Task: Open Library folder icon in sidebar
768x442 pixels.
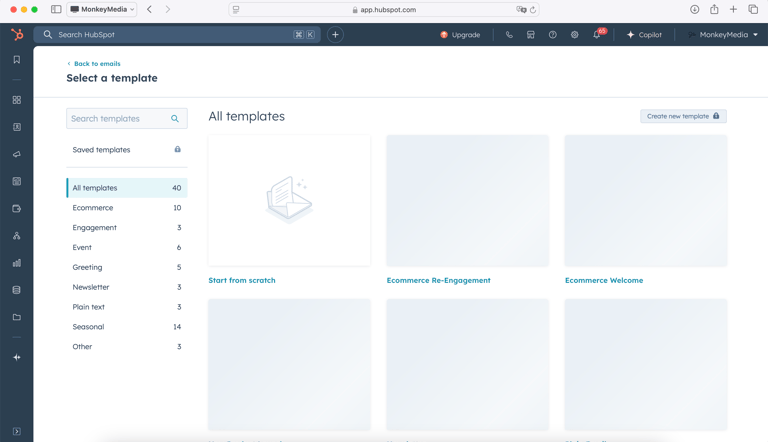Action: click(17, 317)
